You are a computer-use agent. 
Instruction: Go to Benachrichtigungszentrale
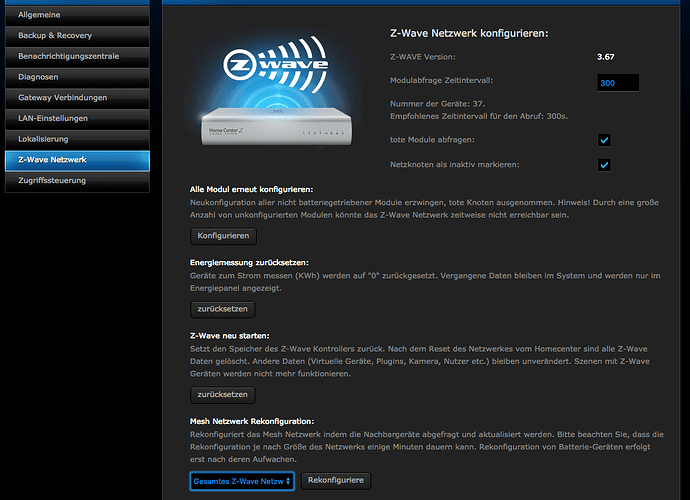pos(77,56)
